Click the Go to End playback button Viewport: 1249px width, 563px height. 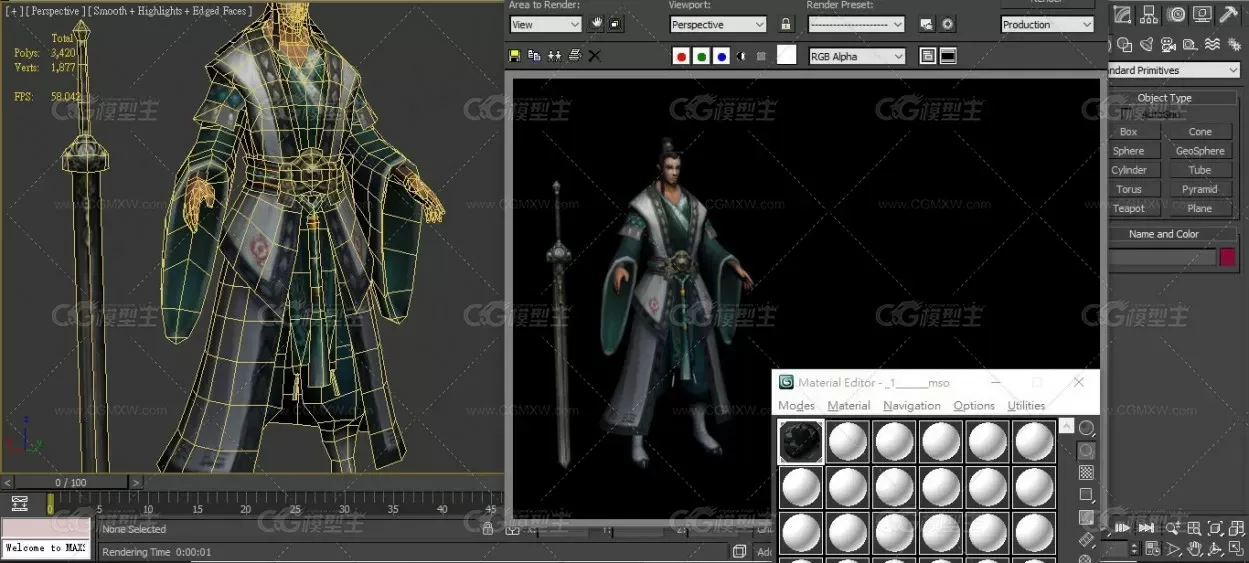[x=1146, y=528]
